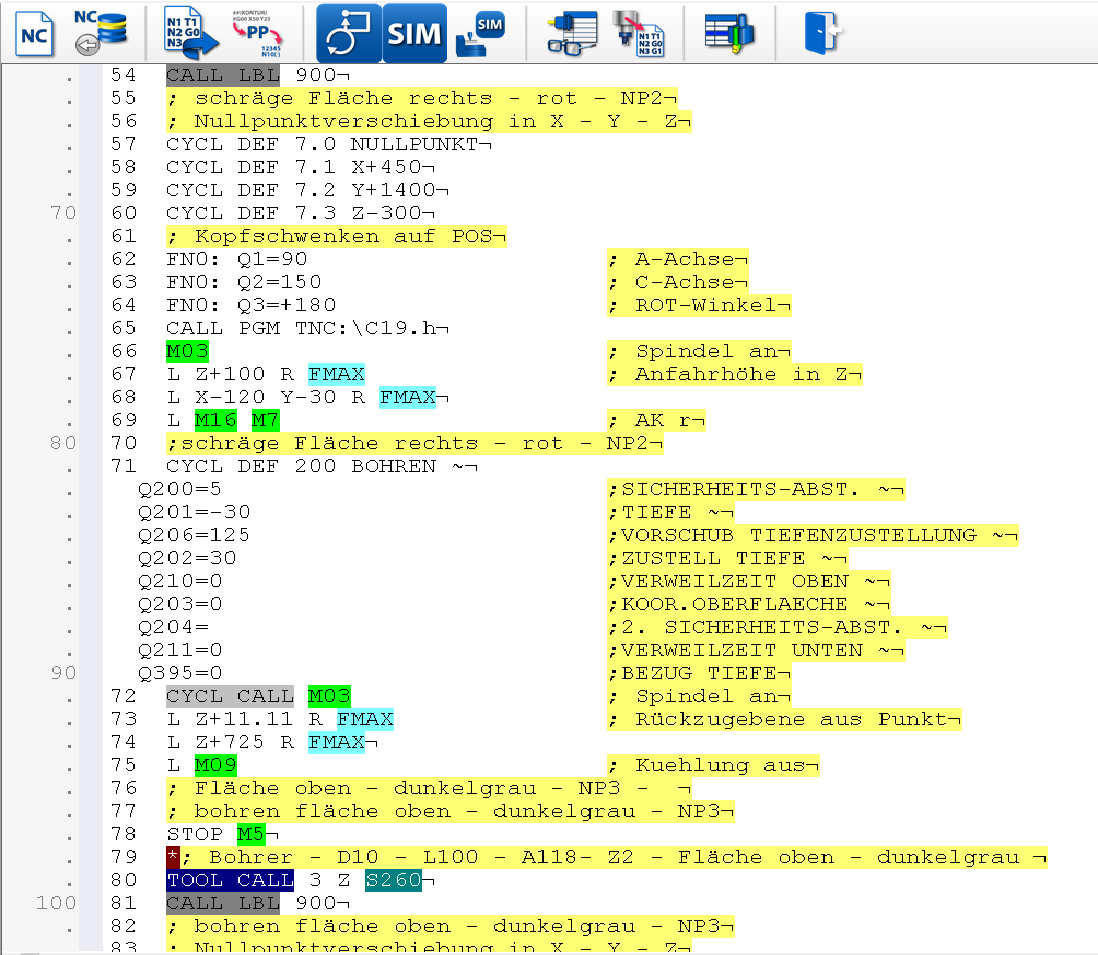1098x955 pixels.
Task: Select CALL PGM TNC:\C19.h line
Action: 307,328
